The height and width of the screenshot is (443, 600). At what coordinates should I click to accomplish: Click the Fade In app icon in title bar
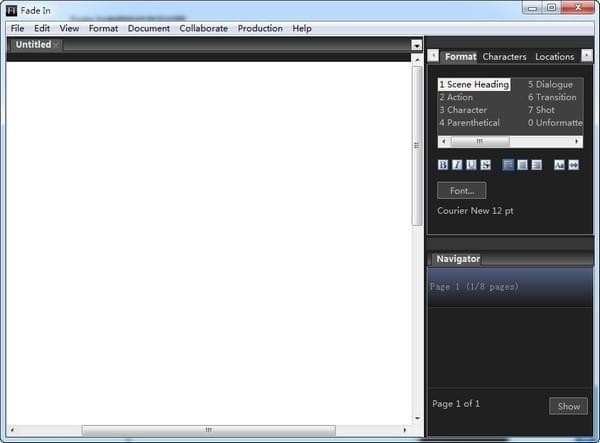click(x=11, y=10)
